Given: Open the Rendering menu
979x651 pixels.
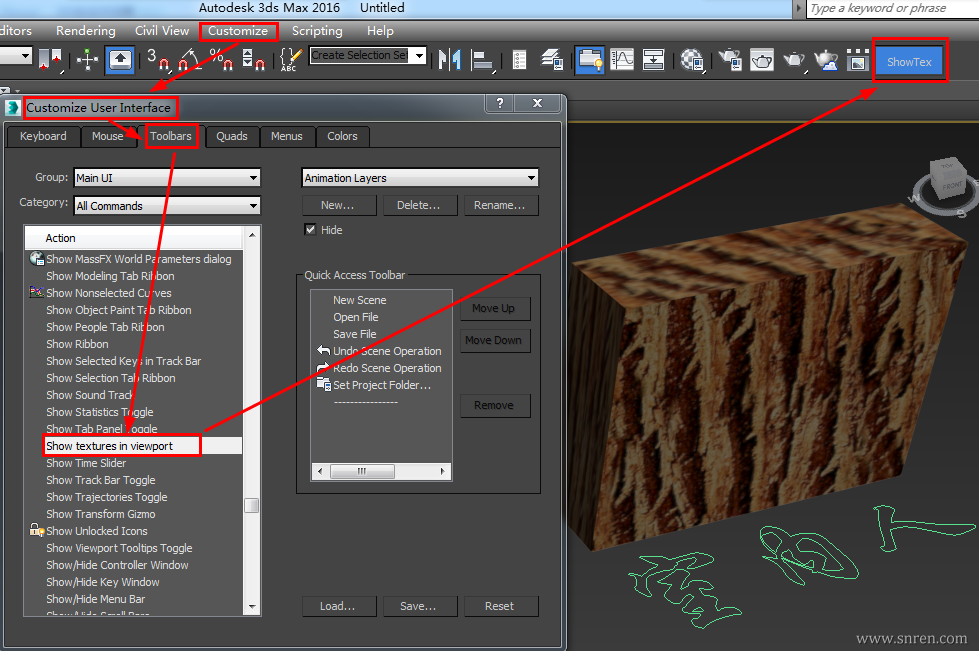Looking at the screenshot, I should coord(86,31).
